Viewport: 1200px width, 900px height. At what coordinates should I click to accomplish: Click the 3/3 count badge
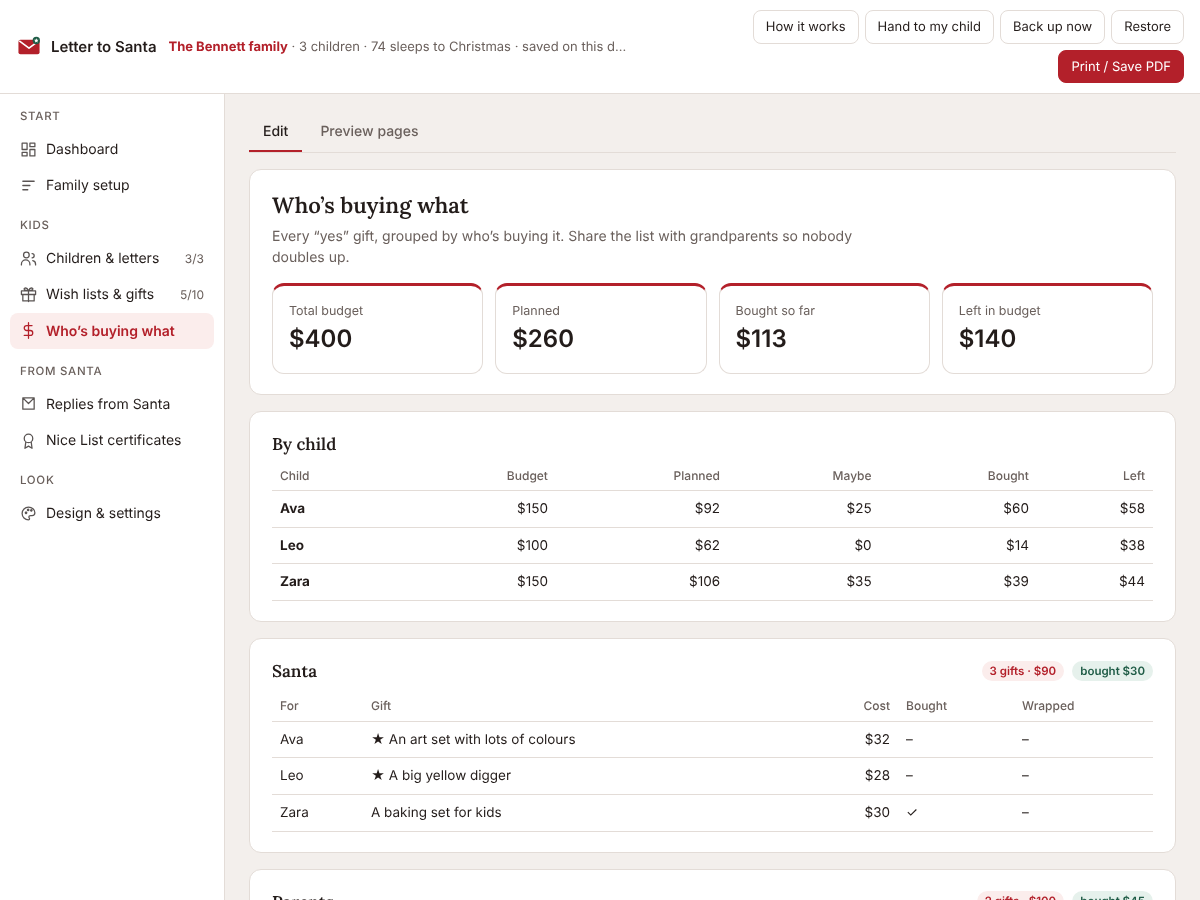tap(194, 259)
